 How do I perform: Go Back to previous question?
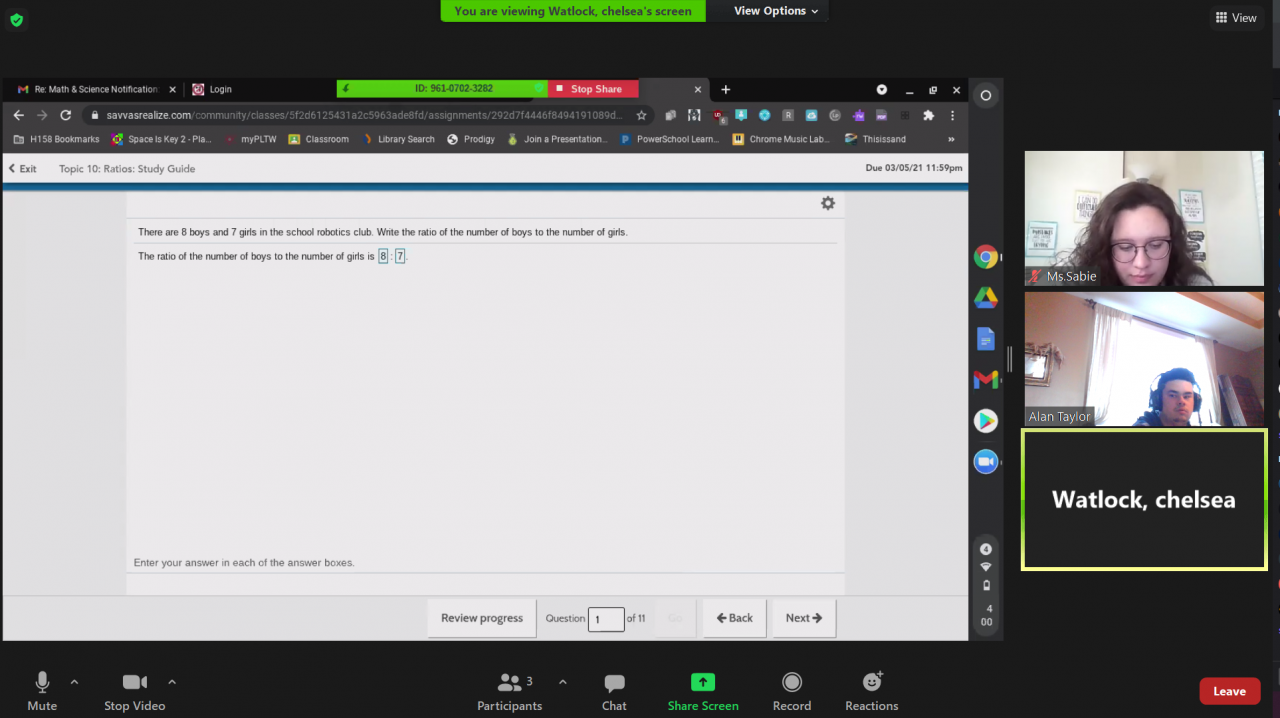pyautogui.click(x=735, y=618)
